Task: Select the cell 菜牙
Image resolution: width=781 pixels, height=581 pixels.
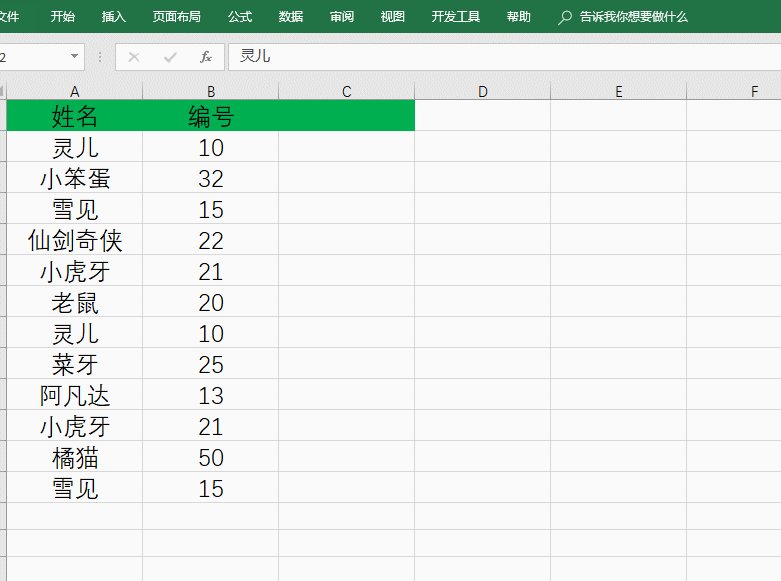Action: click(x=74, y=364)
